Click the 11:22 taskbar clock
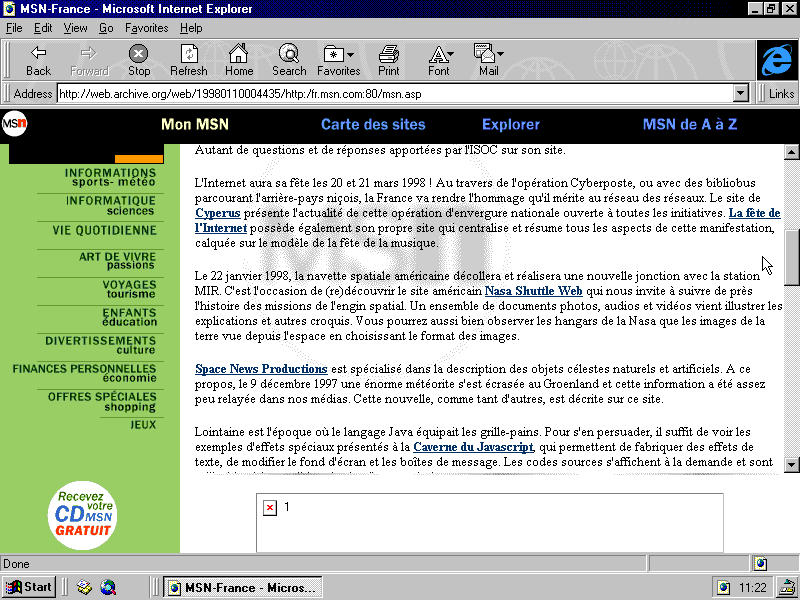This screenshot has width=800, height=600. pyautogui.click(x=753, y=588)
